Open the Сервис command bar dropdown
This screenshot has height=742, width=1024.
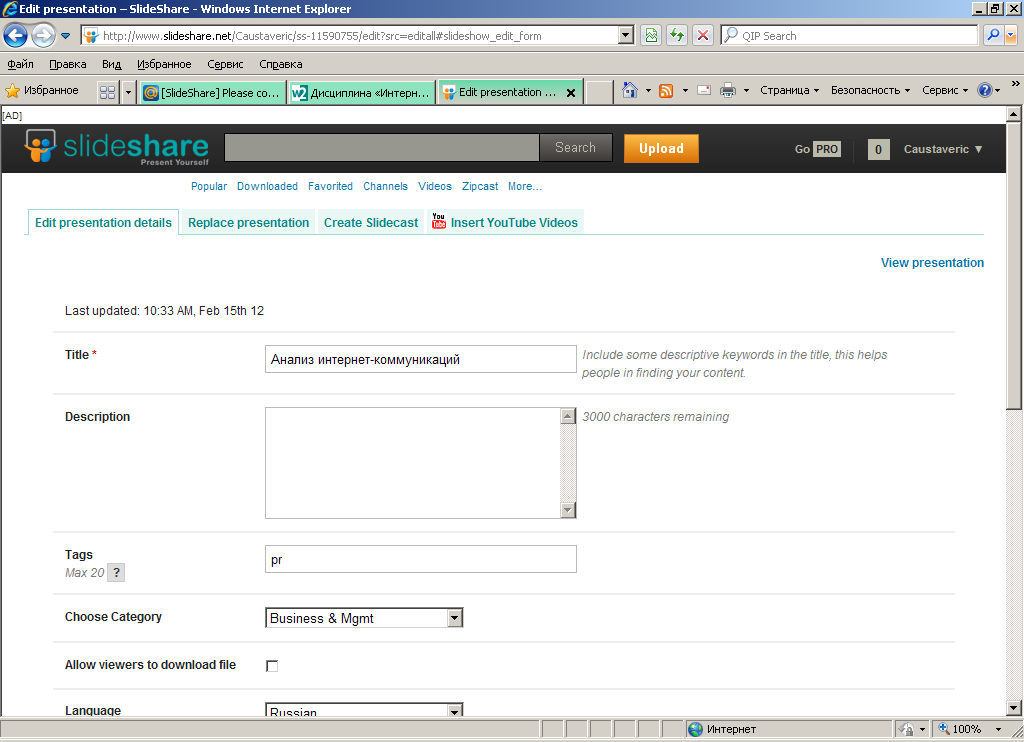point(945,90)
